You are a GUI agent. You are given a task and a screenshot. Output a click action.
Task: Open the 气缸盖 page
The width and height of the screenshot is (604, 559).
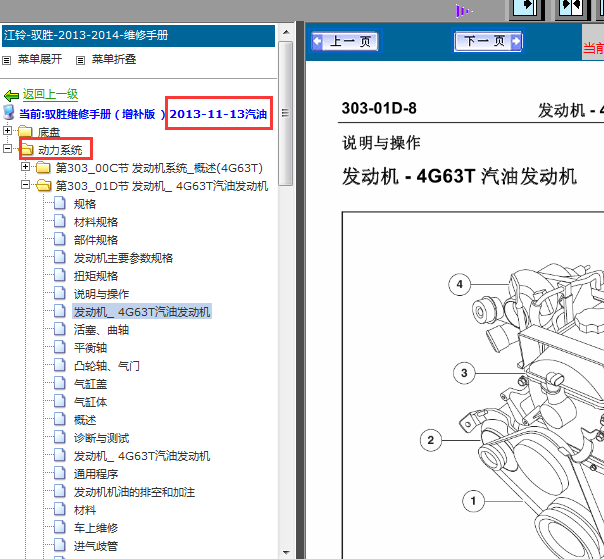90,384
